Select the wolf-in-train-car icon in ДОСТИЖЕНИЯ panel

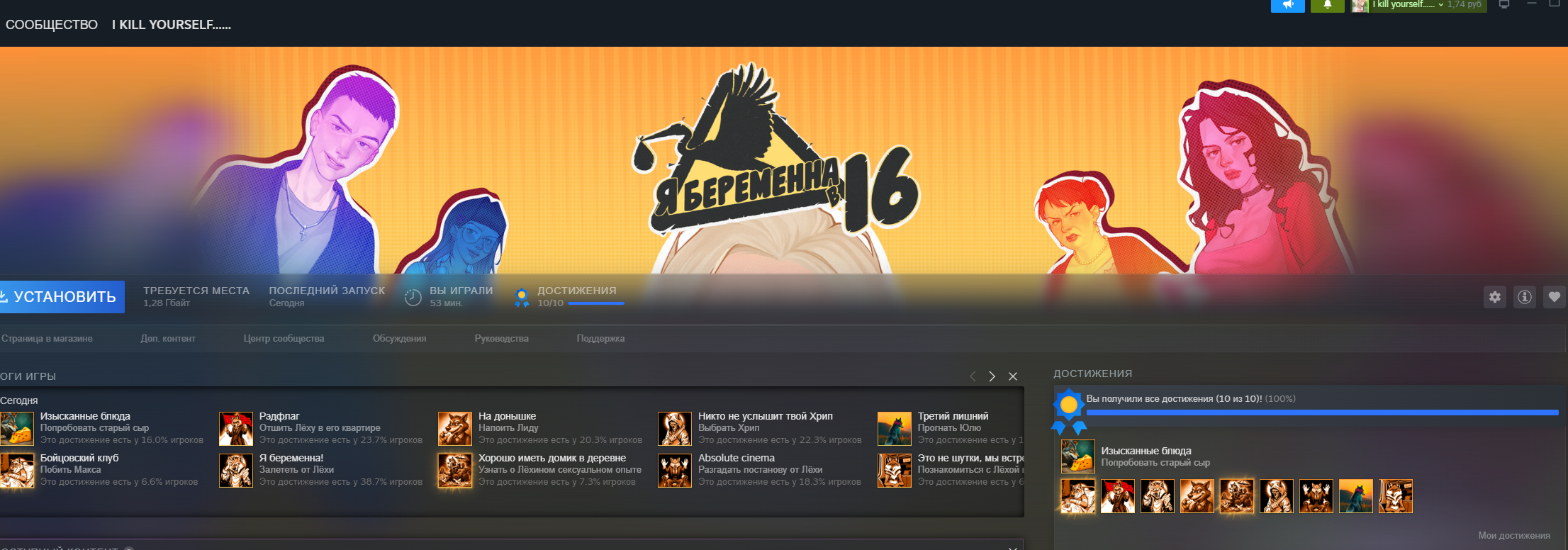1396,496
